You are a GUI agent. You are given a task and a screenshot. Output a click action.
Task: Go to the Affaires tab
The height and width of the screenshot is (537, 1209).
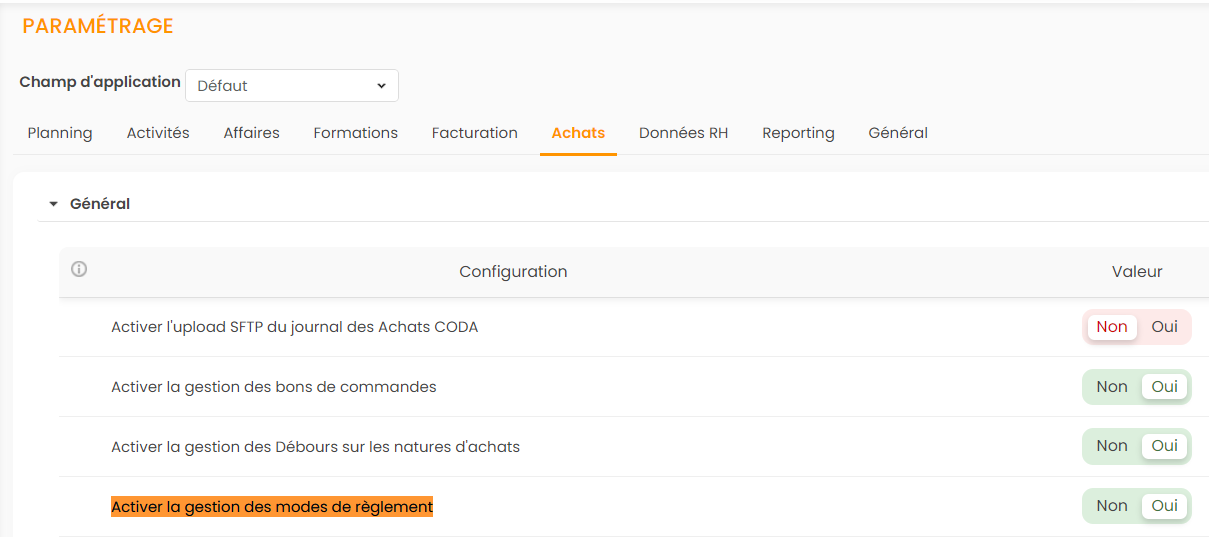251,133
